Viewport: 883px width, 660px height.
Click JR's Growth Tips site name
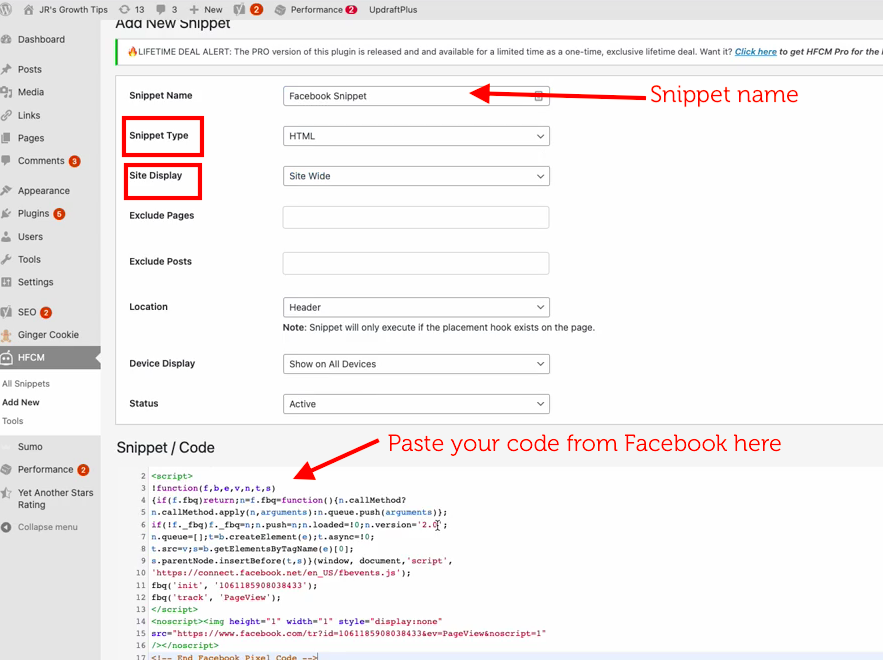tap(73, 10)
